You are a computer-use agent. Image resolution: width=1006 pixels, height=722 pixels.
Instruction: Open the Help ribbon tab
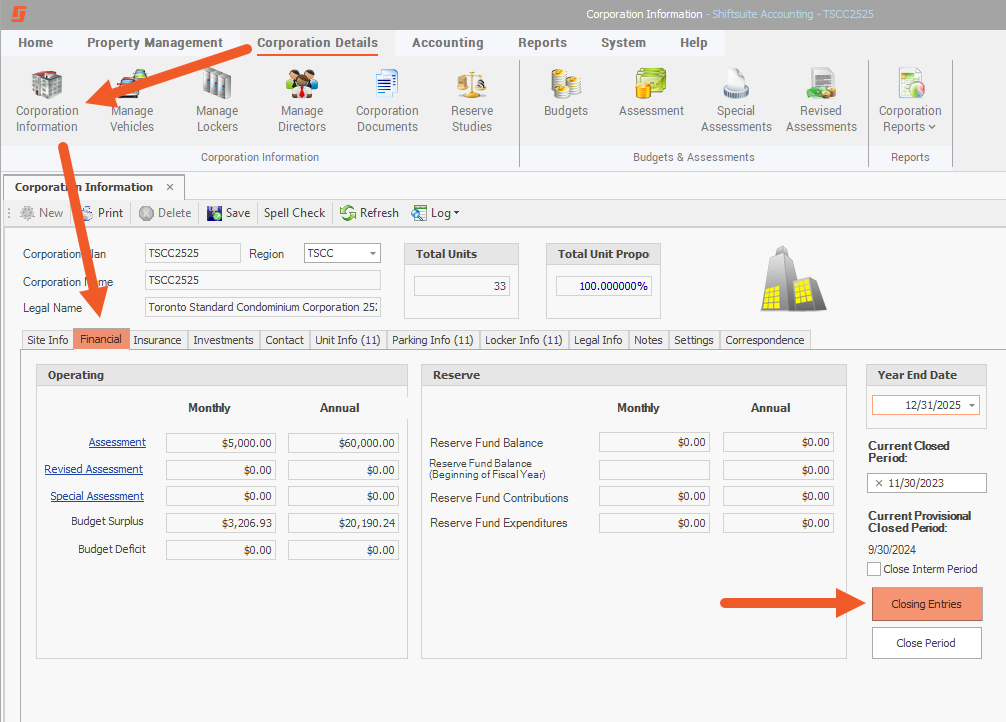(694, 43)
